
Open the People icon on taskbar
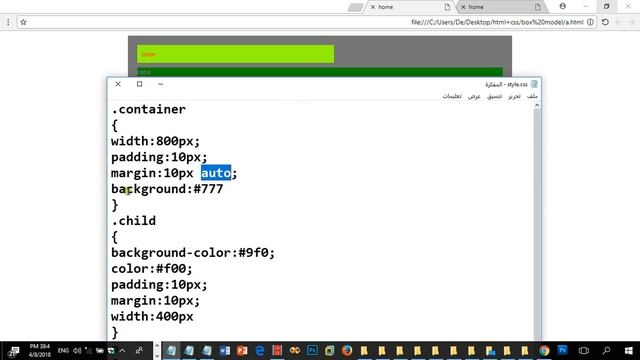tap(139, 351)
